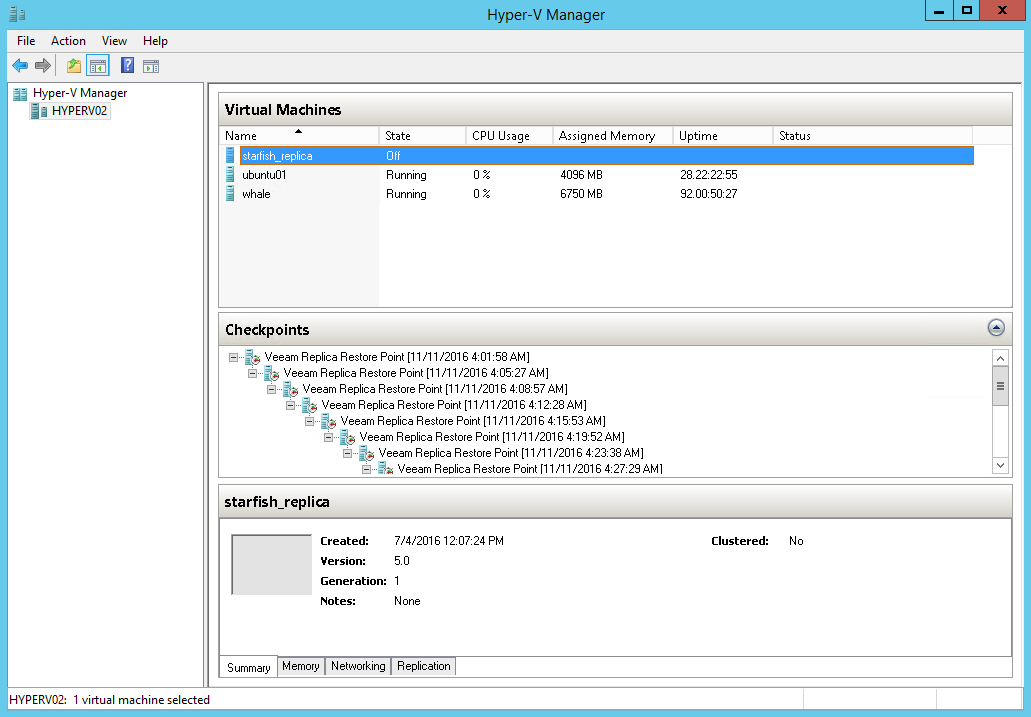1031x717 pixels.
Task: Select restore point labeled 4:01:58 AM
Action: 397,357
